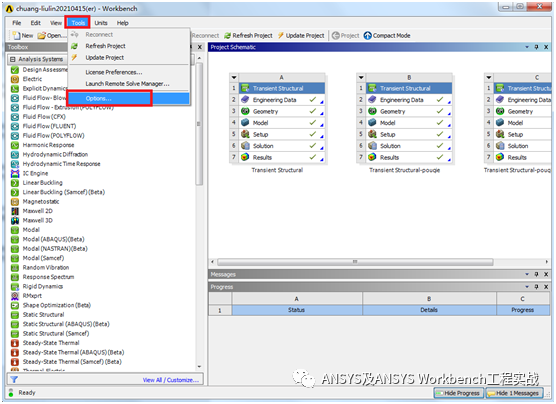The image size is (556, 404).
Task: Open View All / Customize... link
Action: 171,380
